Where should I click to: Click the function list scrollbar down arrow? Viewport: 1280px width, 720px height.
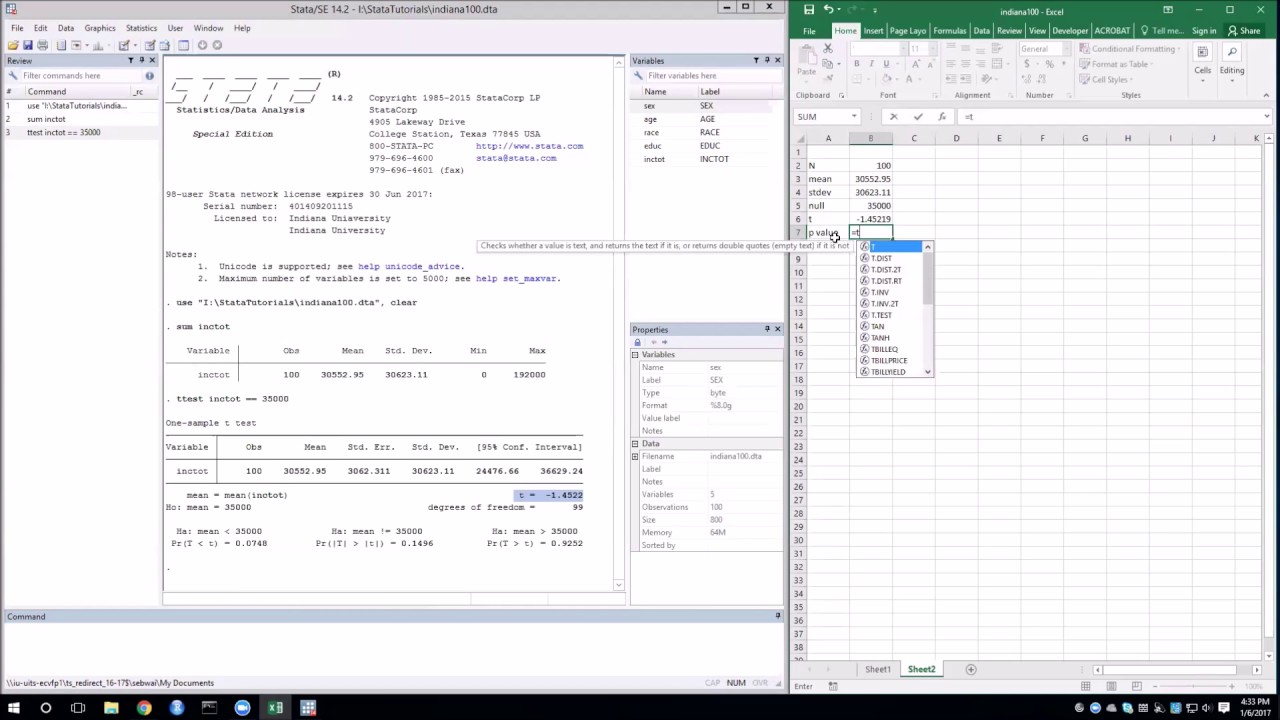[x=928, y=372]
